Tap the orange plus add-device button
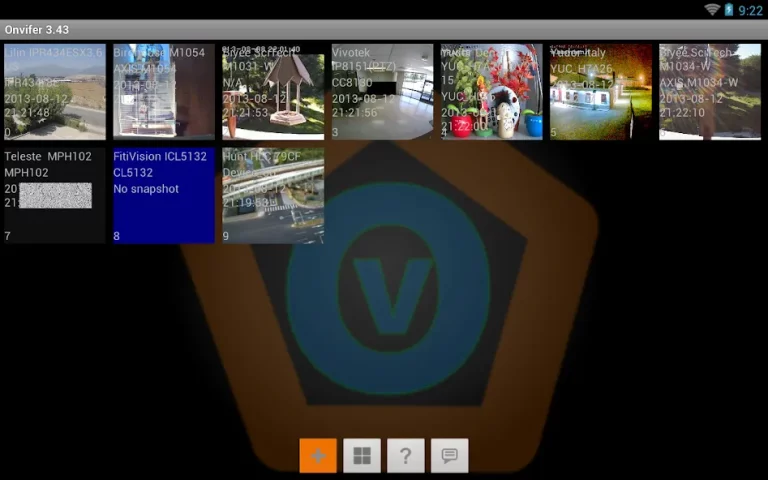The width and height of the screenshot is (768, 480). tap(318, 456)
